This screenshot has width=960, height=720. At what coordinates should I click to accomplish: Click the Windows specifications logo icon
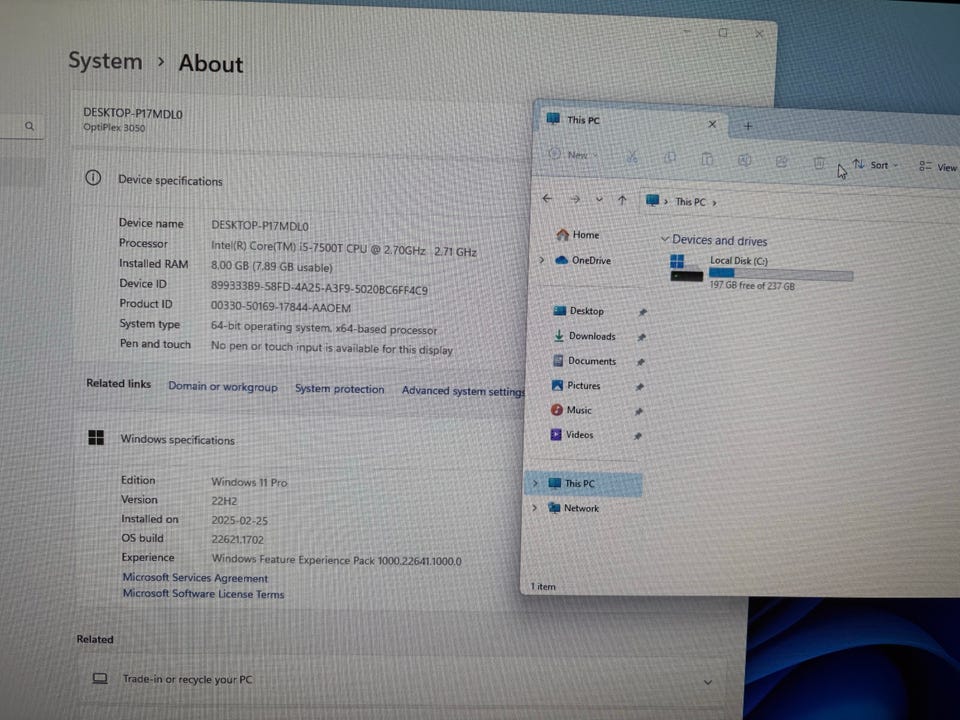coord(96,438)
